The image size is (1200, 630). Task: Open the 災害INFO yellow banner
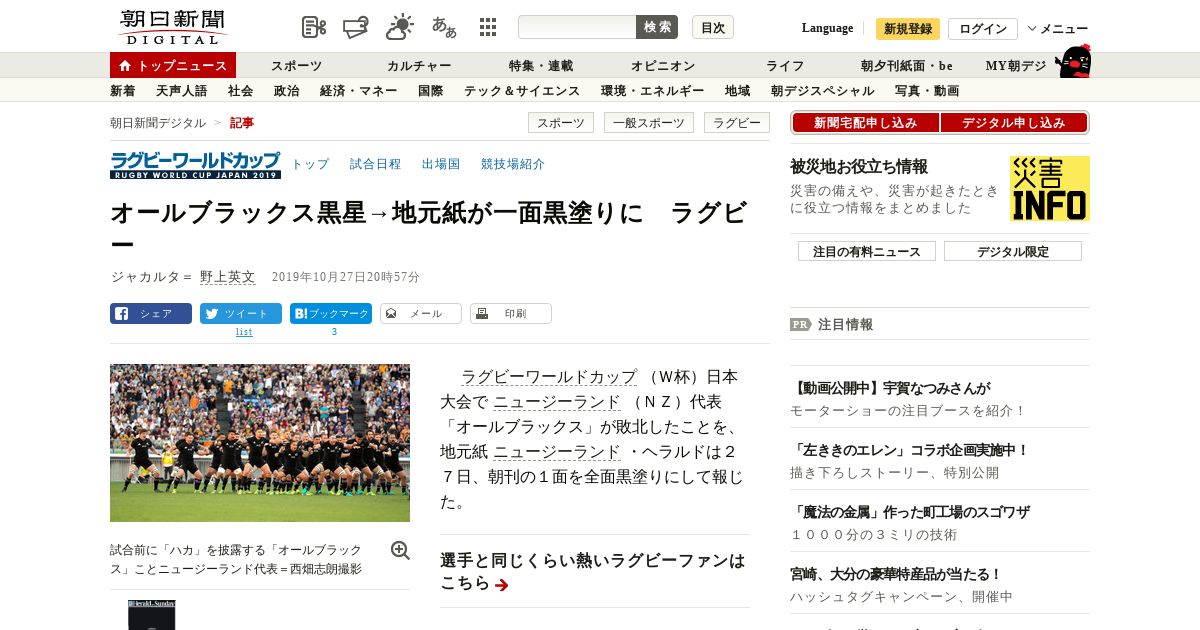pos(1050,188)
